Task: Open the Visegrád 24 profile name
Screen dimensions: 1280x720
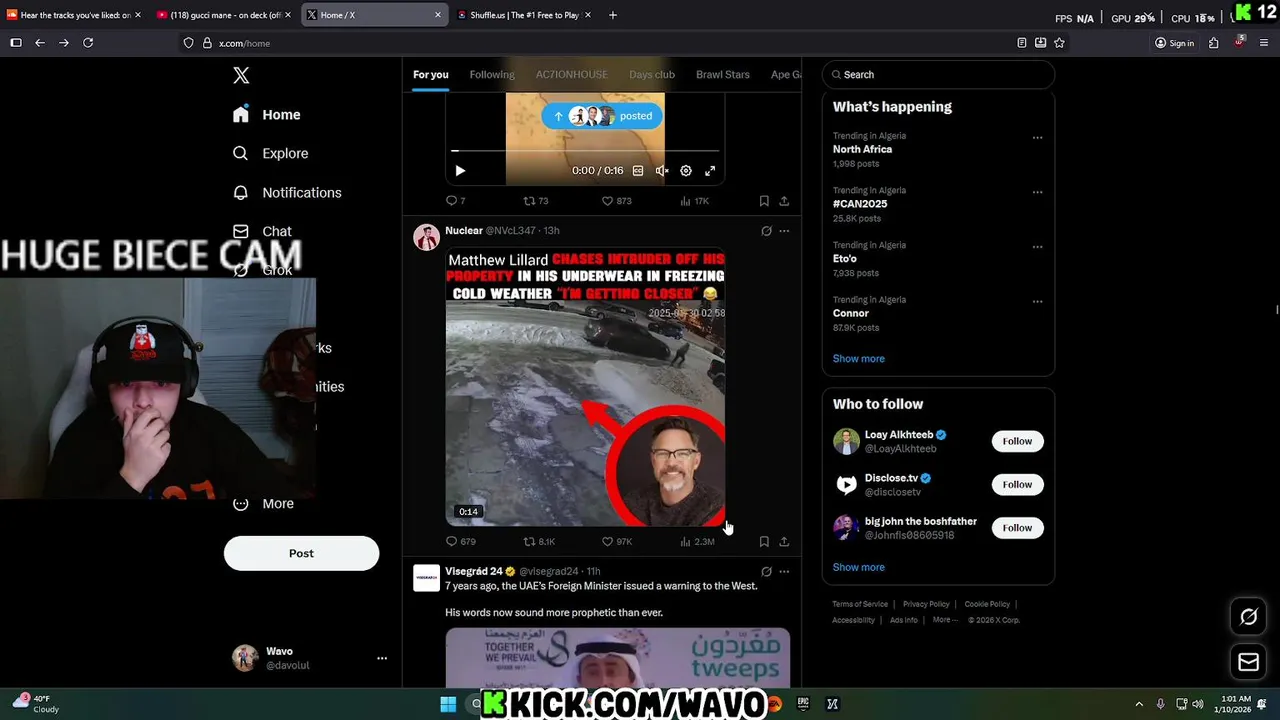Action: pyautogui.click(x=474, y=571)
